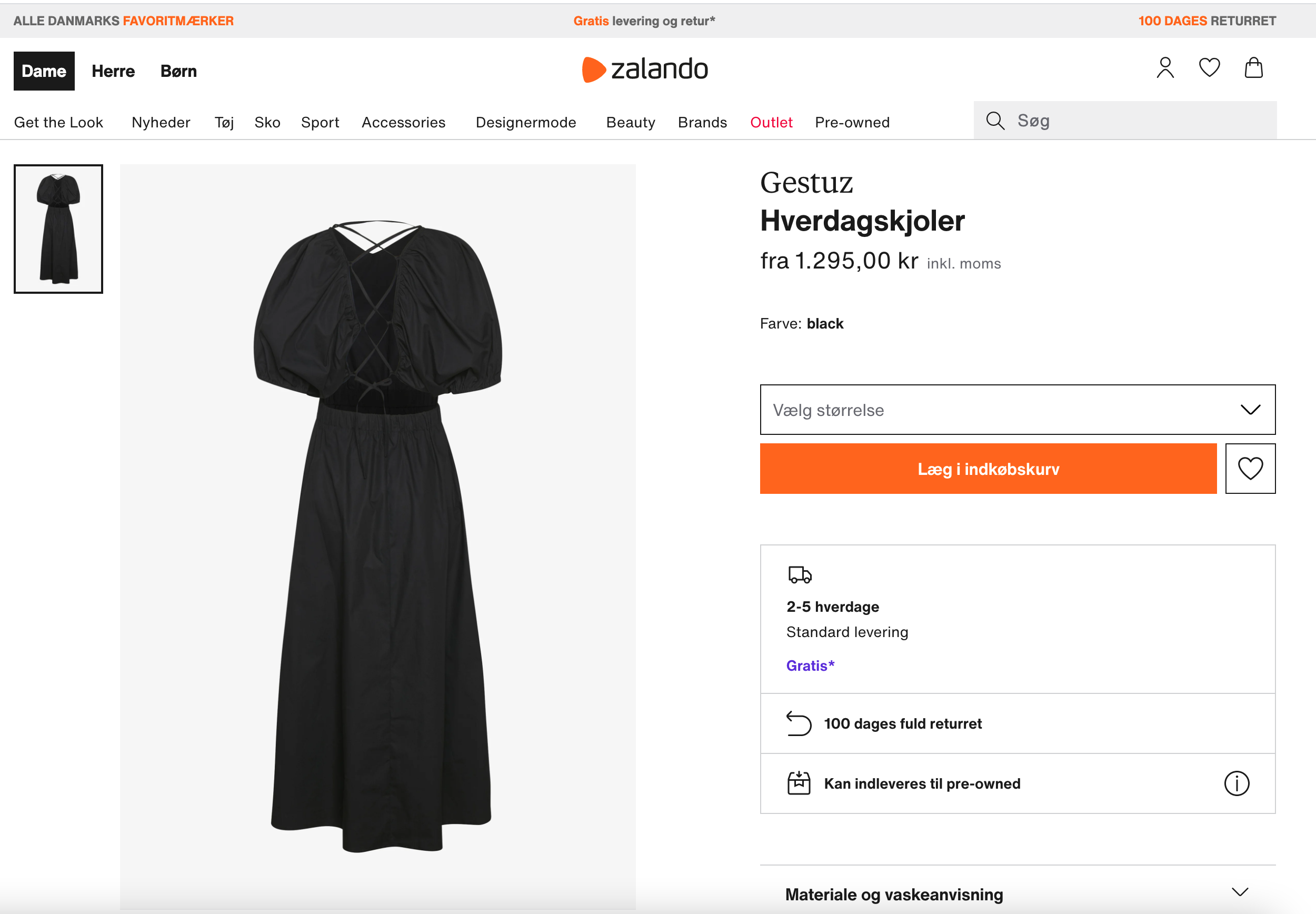
Task: Select the black dress thumbnail
Action: pyautogui.click(x=58, y=229)
